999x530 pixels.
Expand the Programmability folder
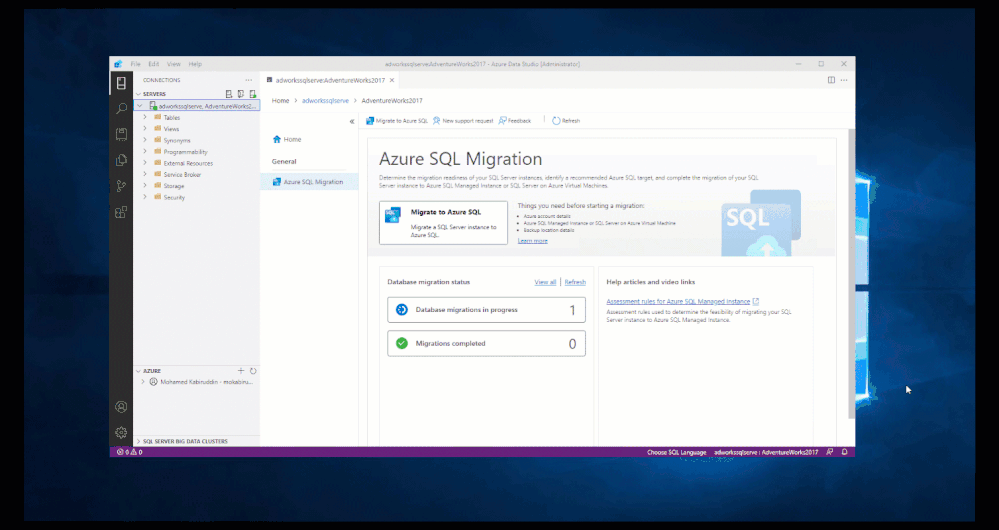point(145,152)
